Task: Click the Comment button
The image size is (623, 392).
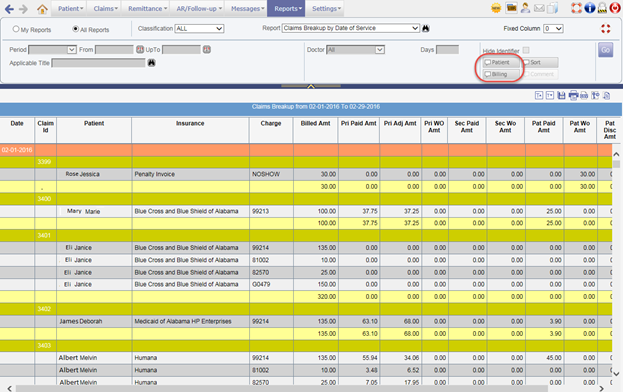Action: tap(540, 74)
